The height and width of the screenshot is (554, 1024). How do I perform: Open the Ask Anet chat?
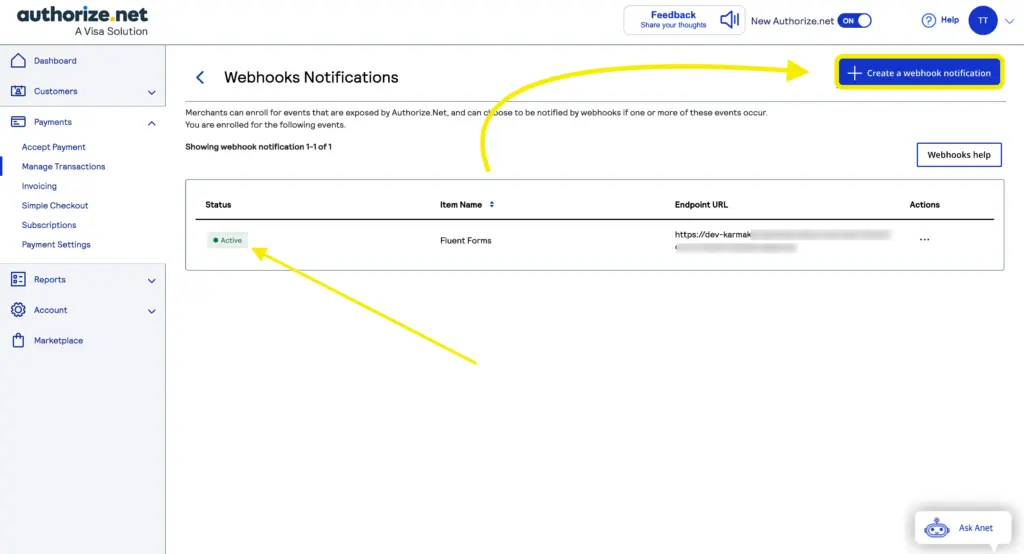click(x=963, y=528)
